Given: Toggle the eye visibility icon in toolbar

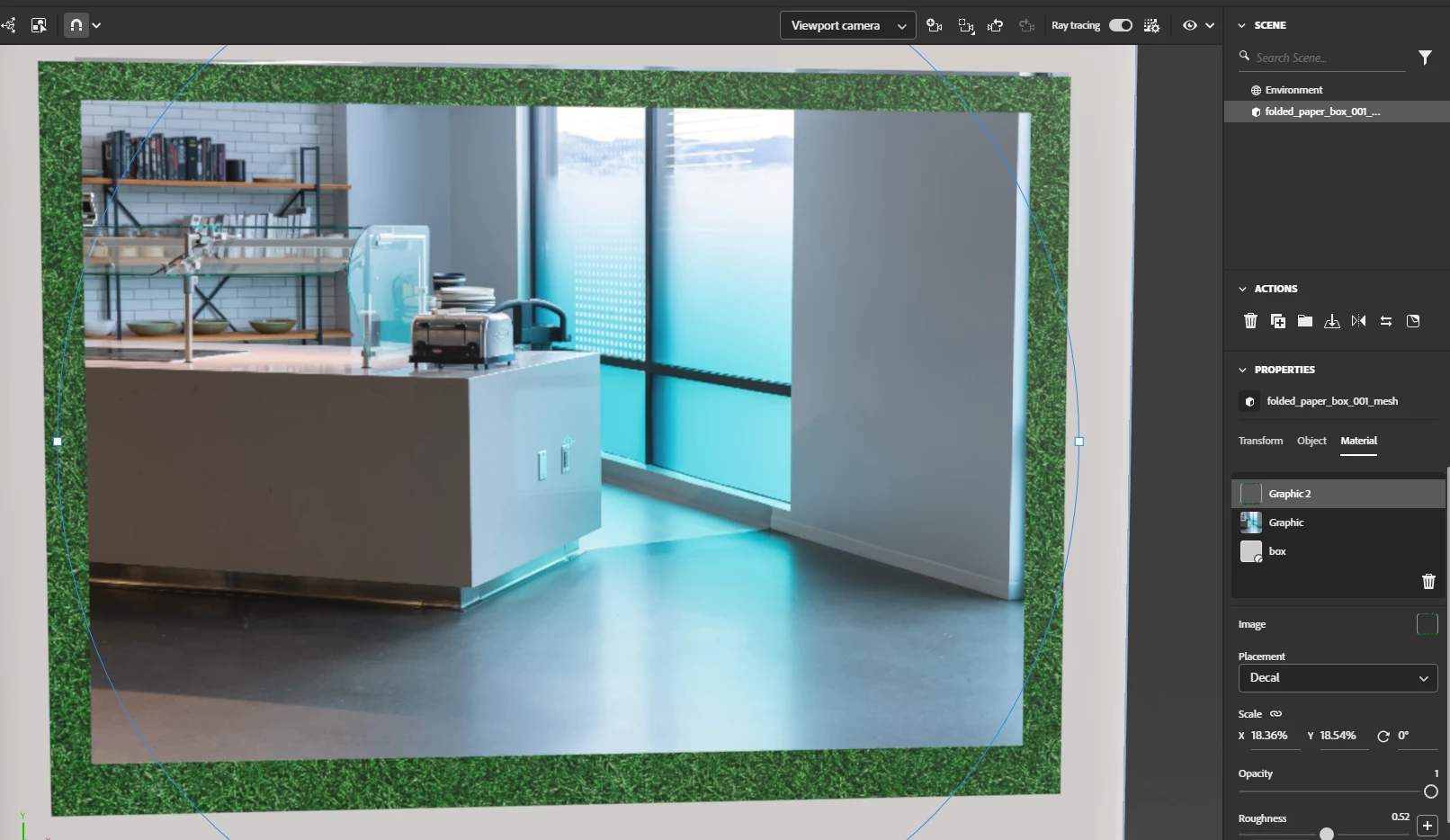Looking at the screenshot, I should click(x=1190, y=25).
